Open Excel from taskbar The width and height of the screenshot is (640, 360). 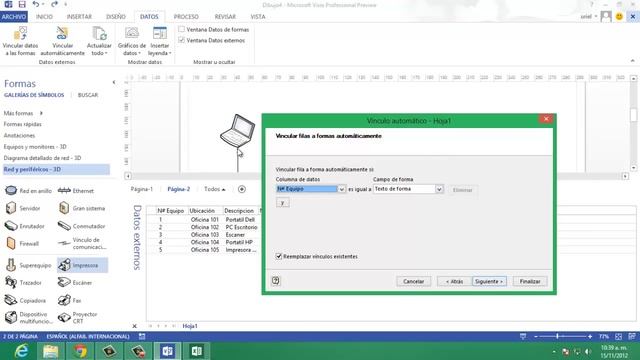click(197, 351)
